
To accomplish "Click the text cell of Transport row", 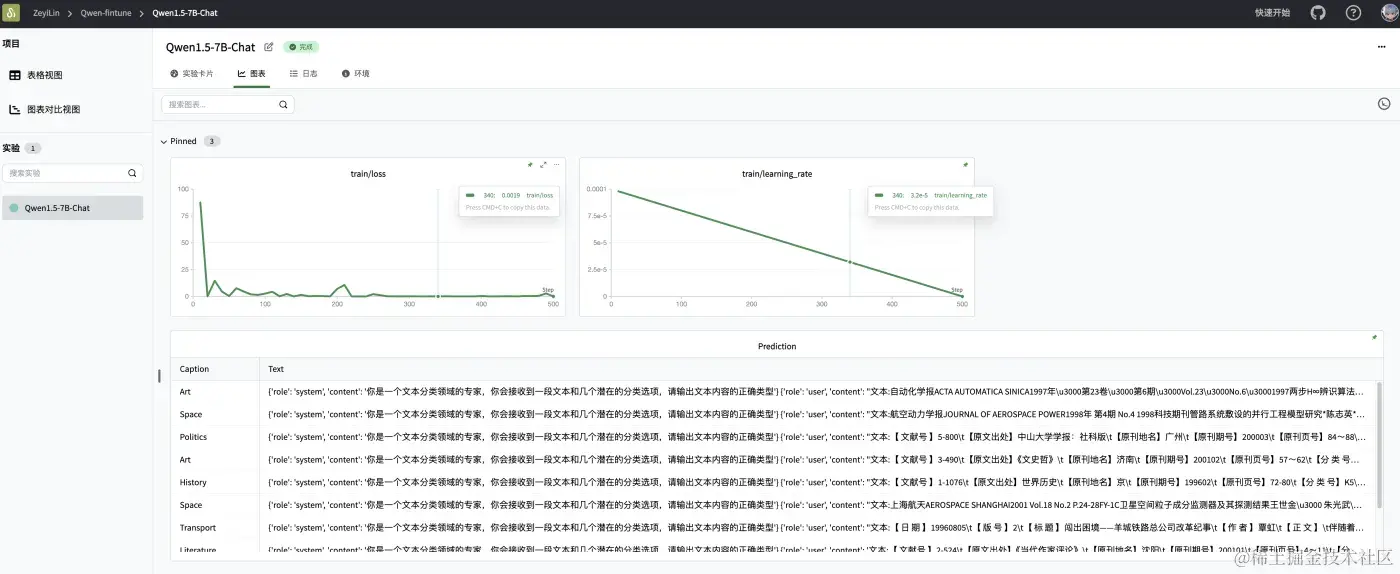I will 816,527.
